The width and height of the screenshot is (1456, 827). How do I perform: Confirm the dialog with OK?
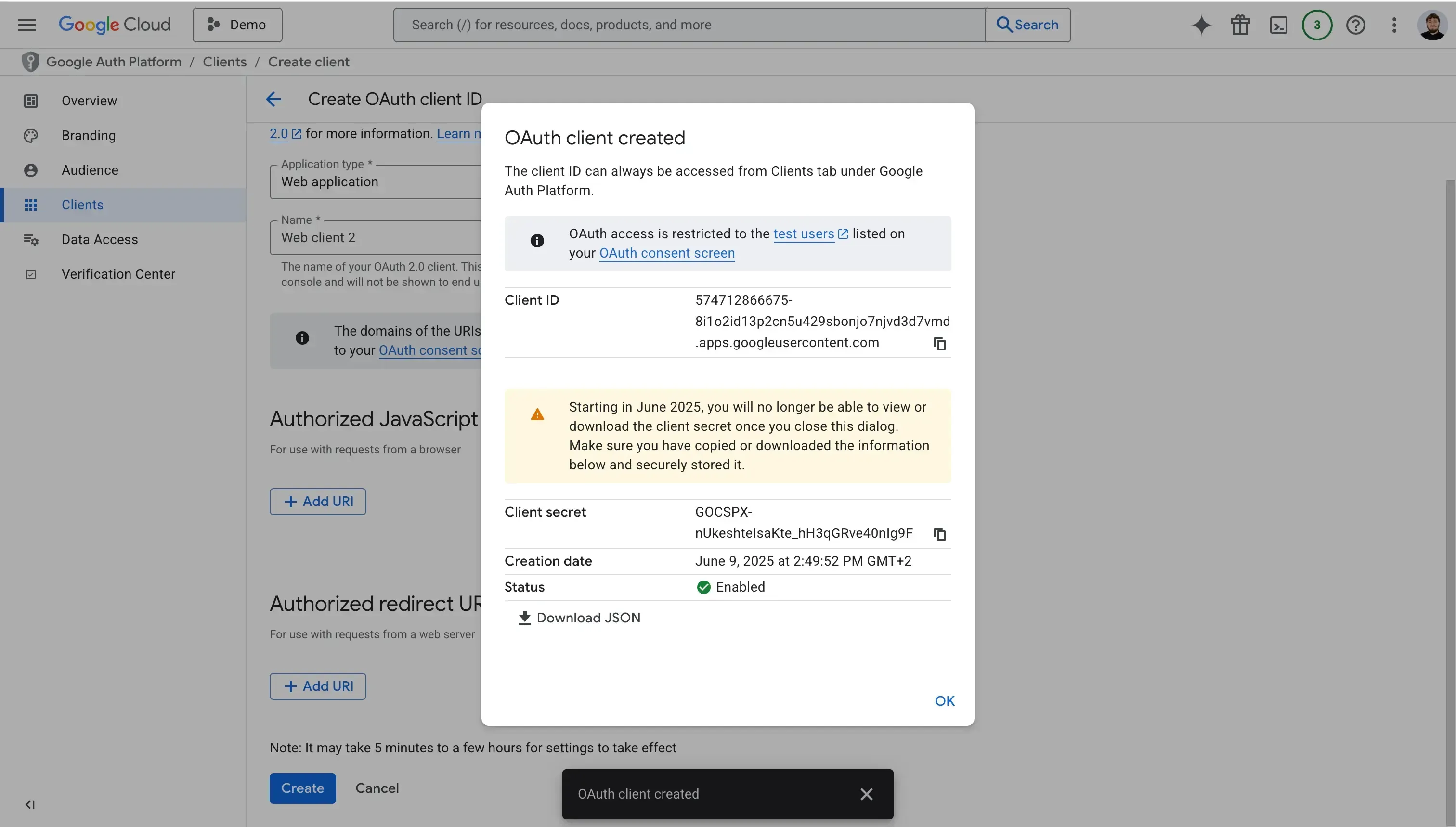(x=944, y=700)
